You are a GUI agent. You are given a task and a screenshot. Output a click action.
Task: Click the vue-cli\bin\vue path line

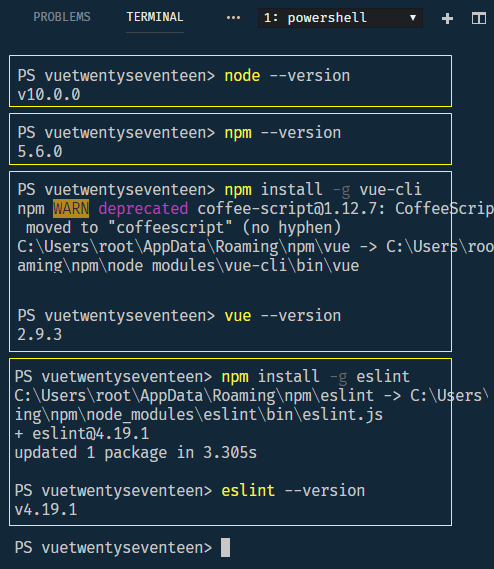188,266
